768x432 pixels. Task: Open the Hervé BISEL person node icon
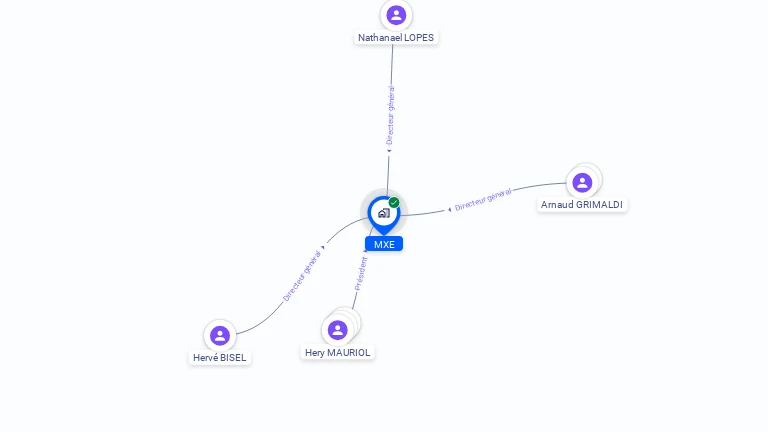click(x=220, y=336)
